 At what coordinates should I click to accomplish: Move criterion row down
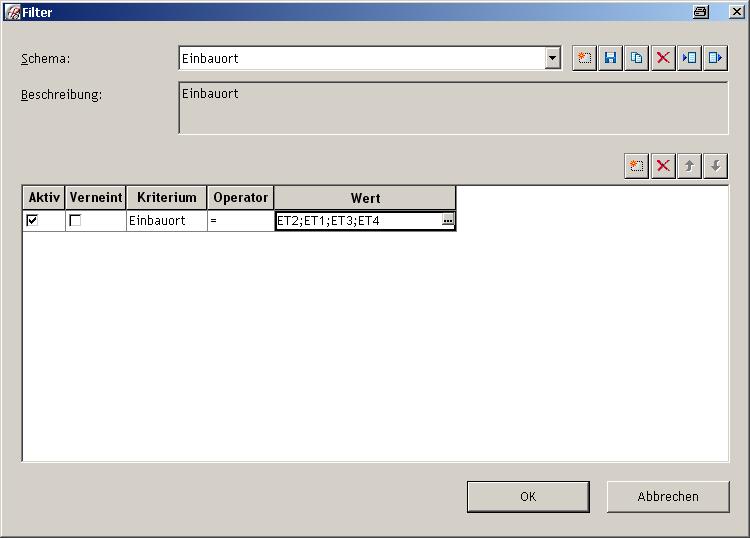coord(716,166)
